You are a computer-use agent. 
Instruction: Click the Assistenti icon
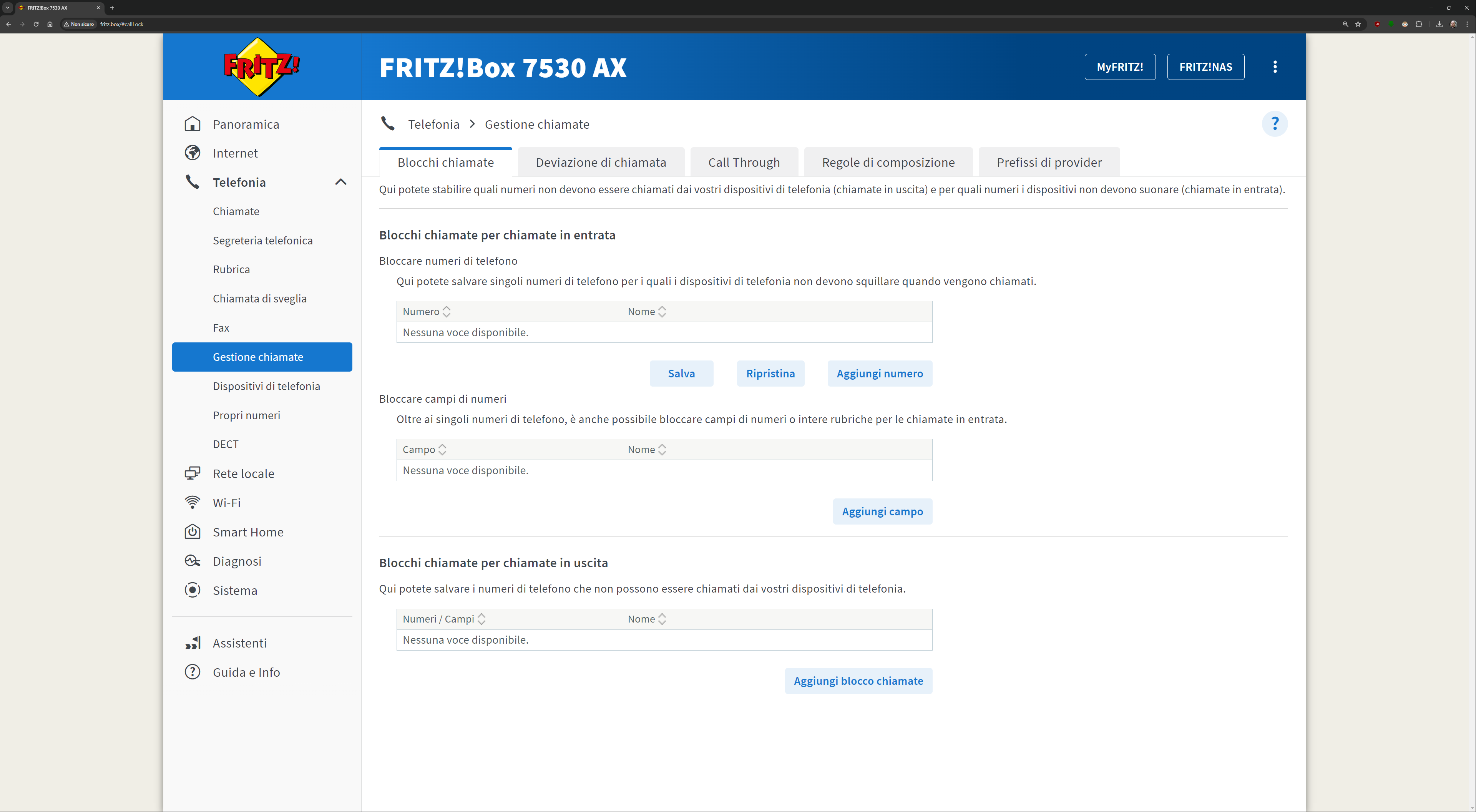point(193,643)
